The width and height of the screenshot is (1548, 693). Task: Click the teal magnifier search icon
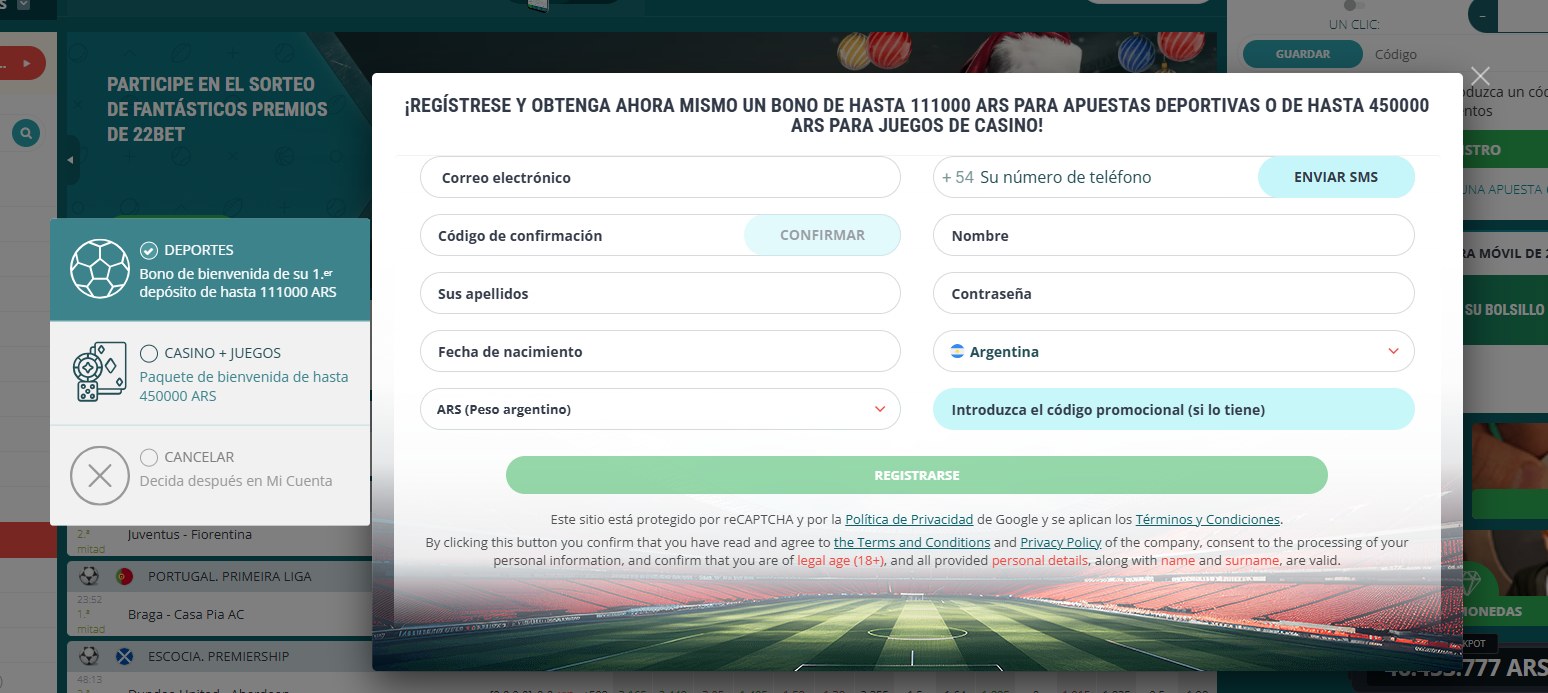[27, 132]
